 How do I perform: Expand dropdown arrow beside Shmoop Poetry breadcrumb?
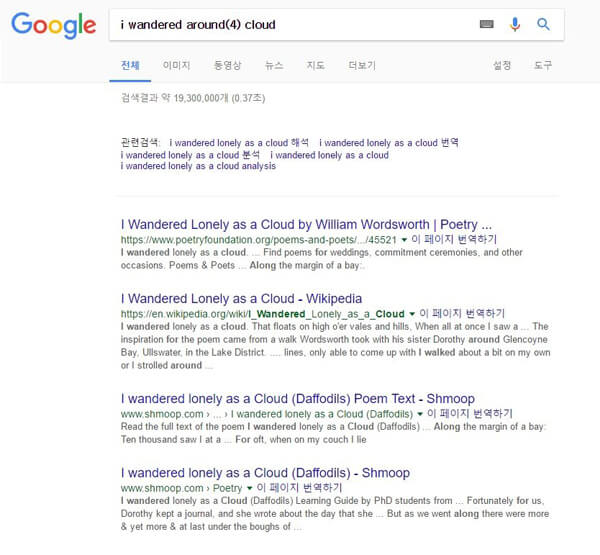pyautogui.click(x=249, y=488)
